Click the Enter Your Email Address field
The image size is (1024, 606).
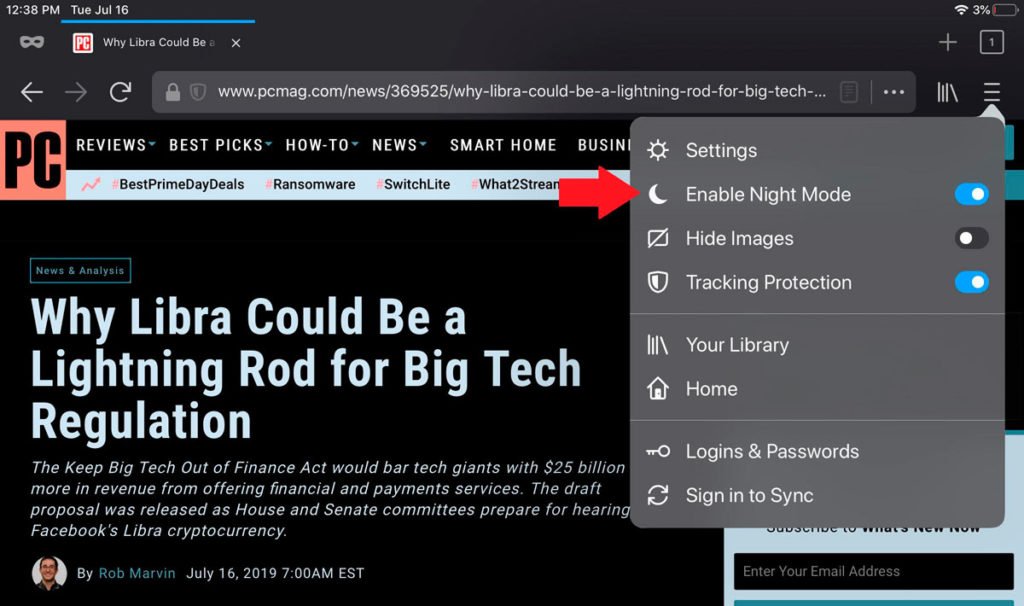point(874,571)
